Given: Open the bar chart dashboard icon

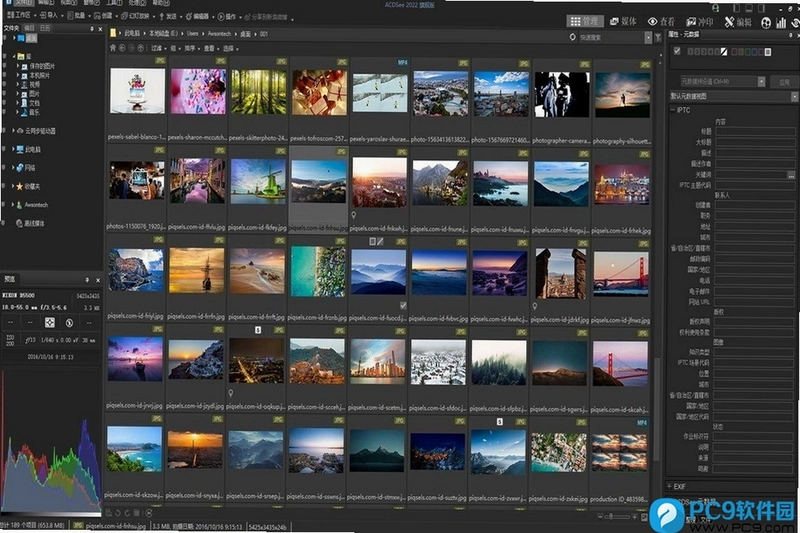Looking at the screenshot, I should point(781,22).
